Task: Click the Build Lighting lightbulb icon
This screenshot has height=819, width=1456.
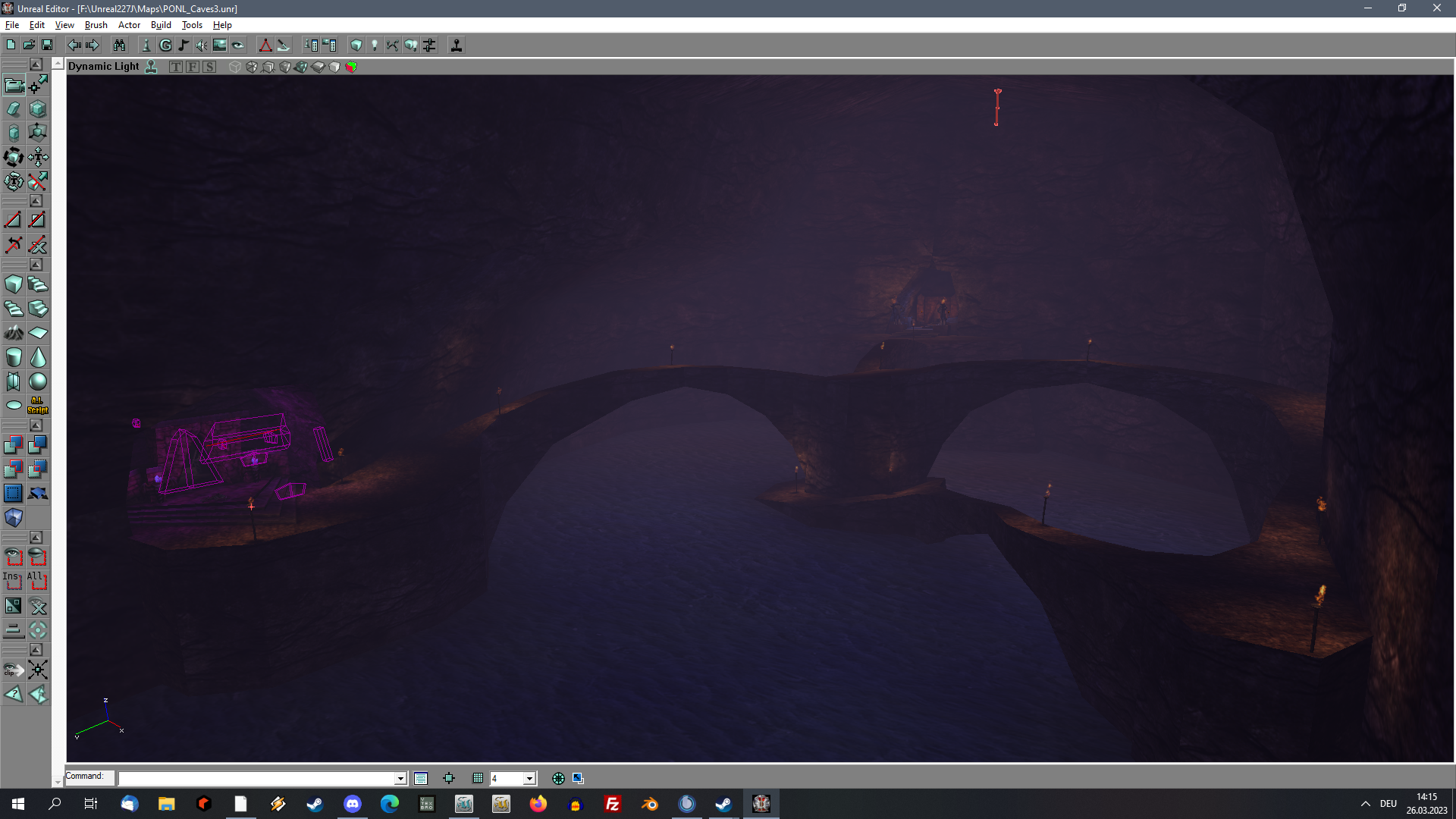Action: click(x=374, y=45)
